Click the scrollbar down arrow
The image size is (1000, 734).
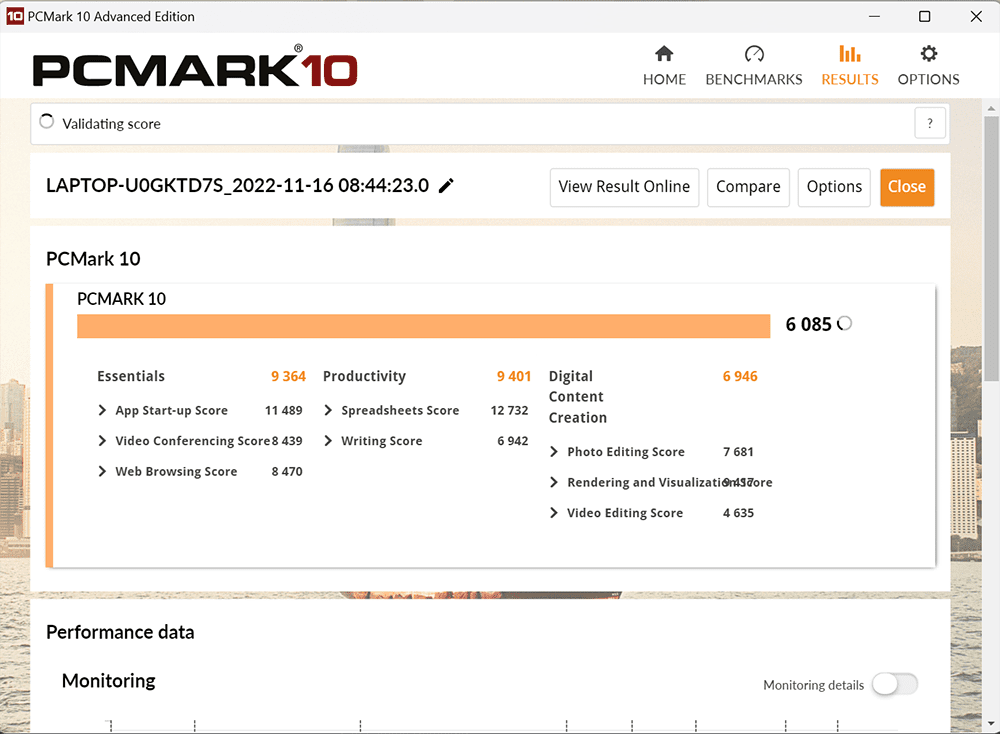tap(991, 724)
